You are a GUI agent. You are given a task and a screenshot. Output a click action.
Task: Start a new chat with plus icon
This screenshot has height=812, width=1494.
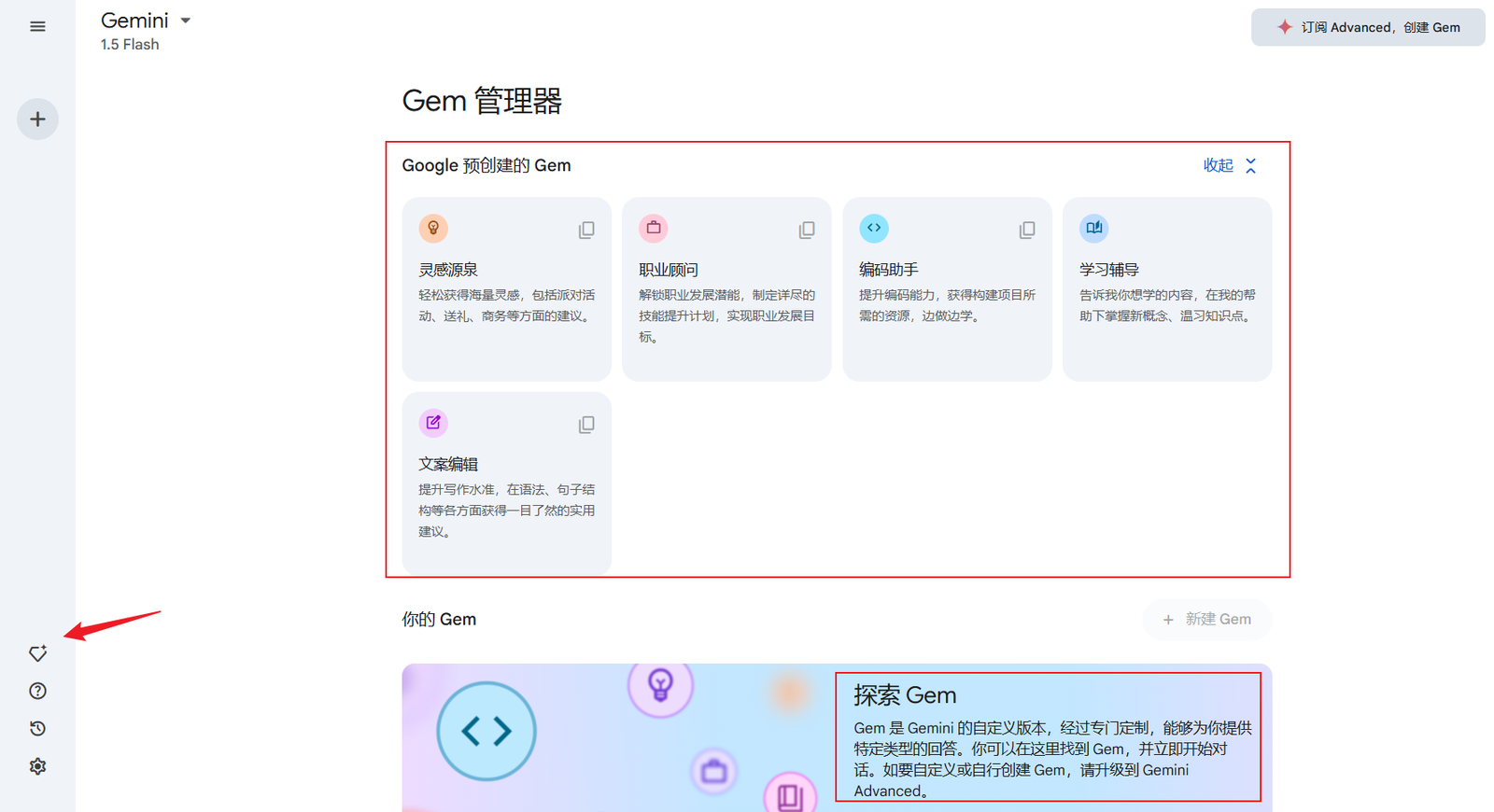tap(37, 119)
